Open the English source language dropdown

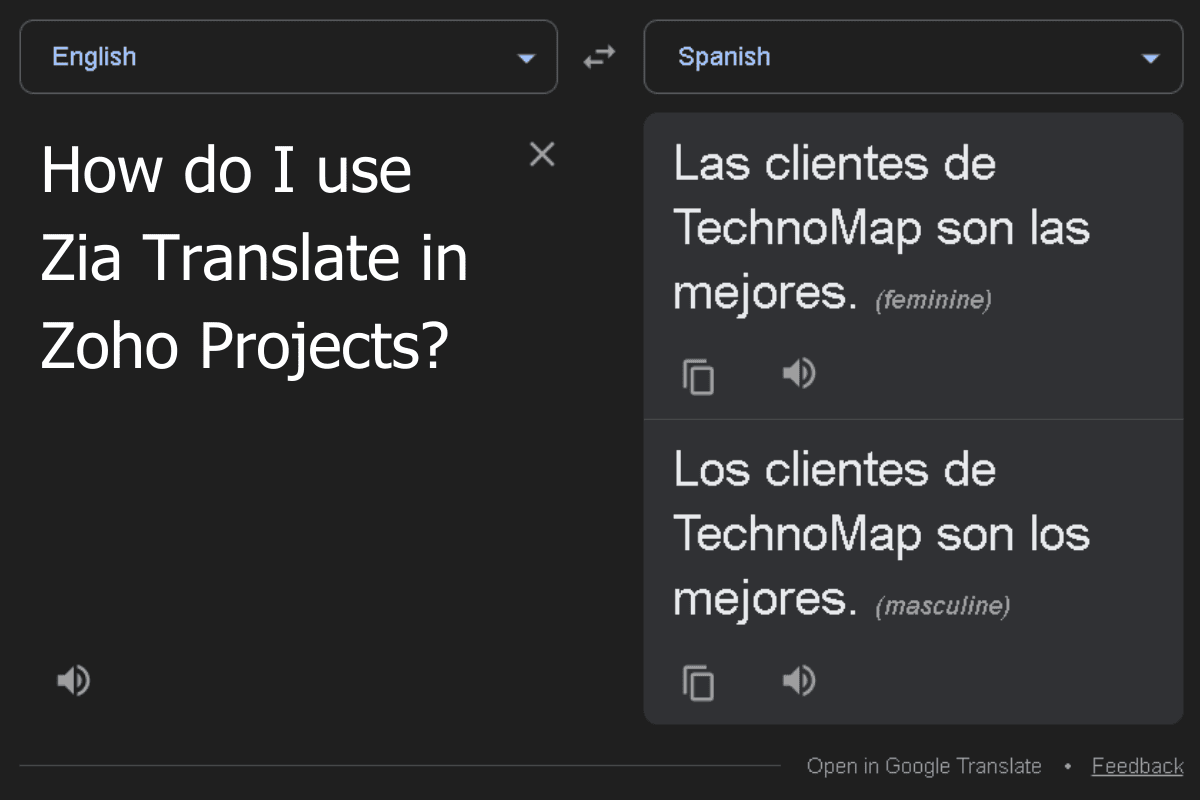[x=289, y=57]
